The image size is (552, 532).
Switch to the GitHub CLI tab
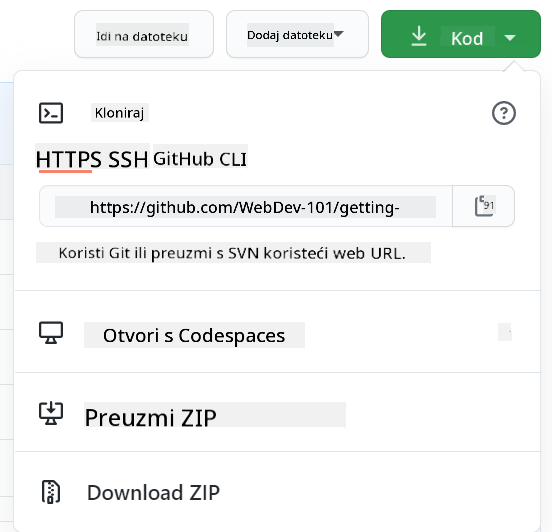pyautogui.click(x=200, y=159)
